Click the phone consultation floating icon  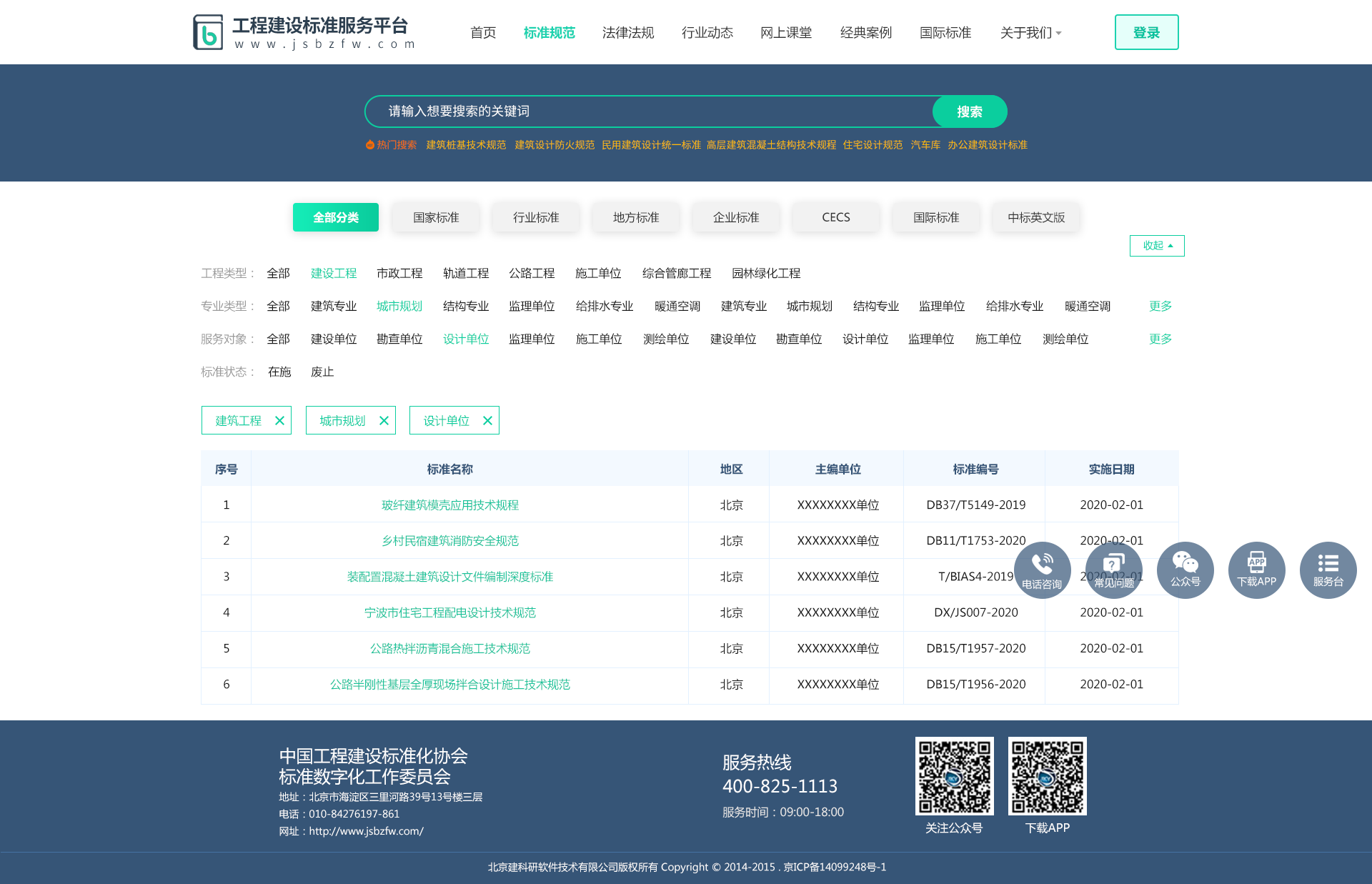(x=1042, y=570)
